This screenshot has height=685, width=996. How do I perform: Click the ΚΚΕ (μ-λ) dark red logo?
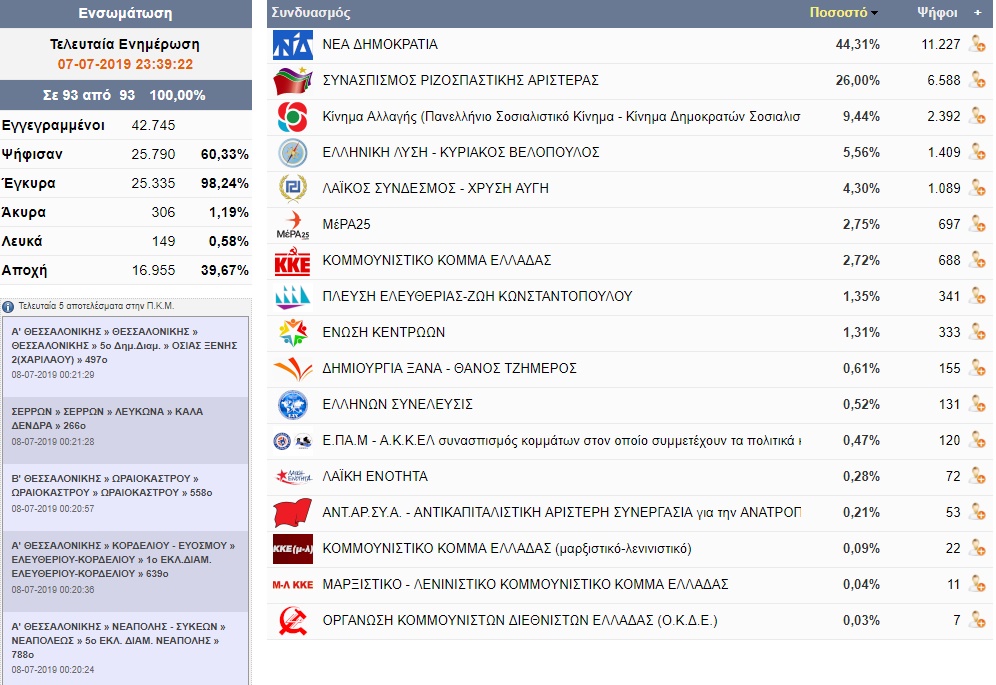293,549
